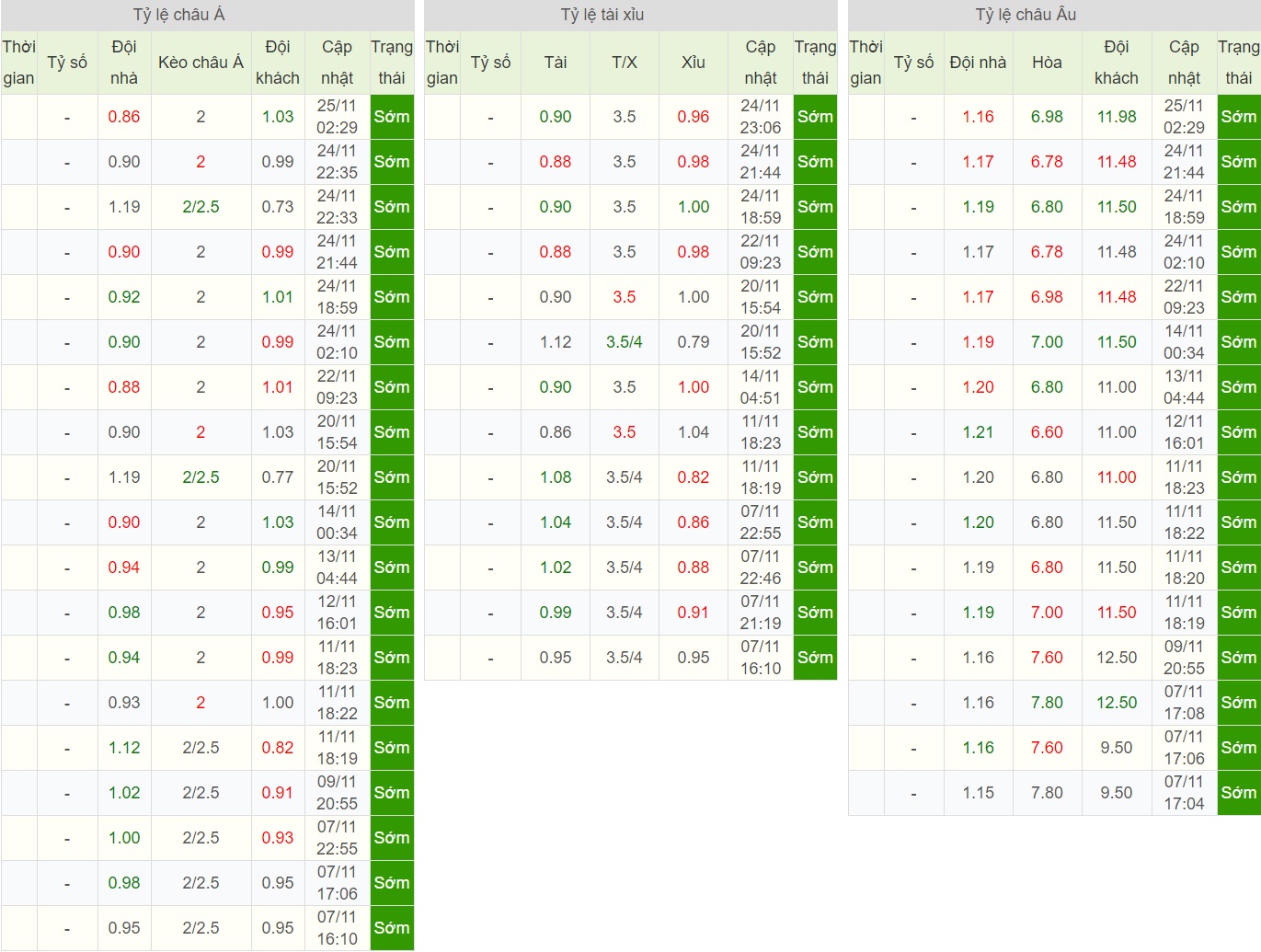Screen dimensions: 1261x952
Task: Click 'Sớm' status in châu Á 13/11 04:44 row
Action: [x=392, y=568]
